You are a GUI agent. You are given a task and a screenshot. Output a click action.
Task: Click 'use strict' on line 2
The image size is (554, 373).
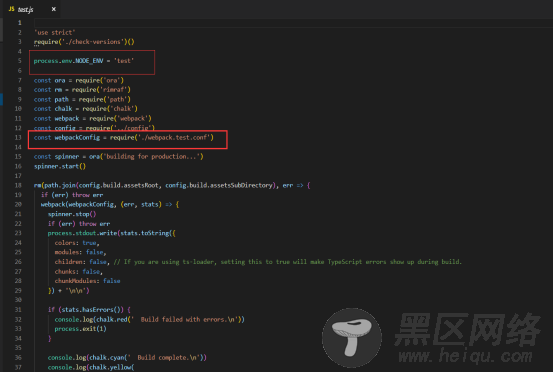55,32
